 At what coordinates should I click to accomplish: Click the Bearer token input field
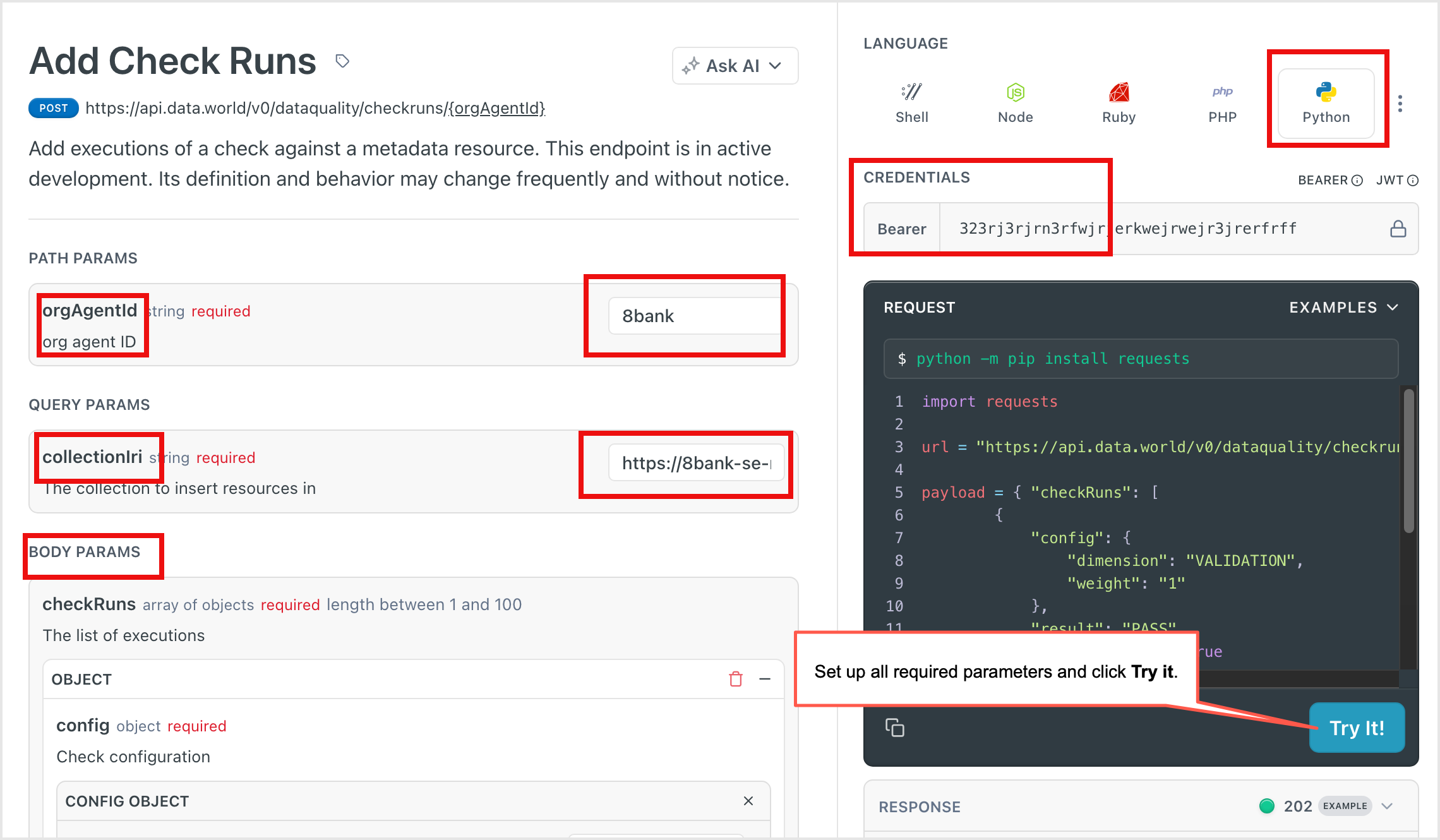pyautogui.click(x=1162, y=229)
